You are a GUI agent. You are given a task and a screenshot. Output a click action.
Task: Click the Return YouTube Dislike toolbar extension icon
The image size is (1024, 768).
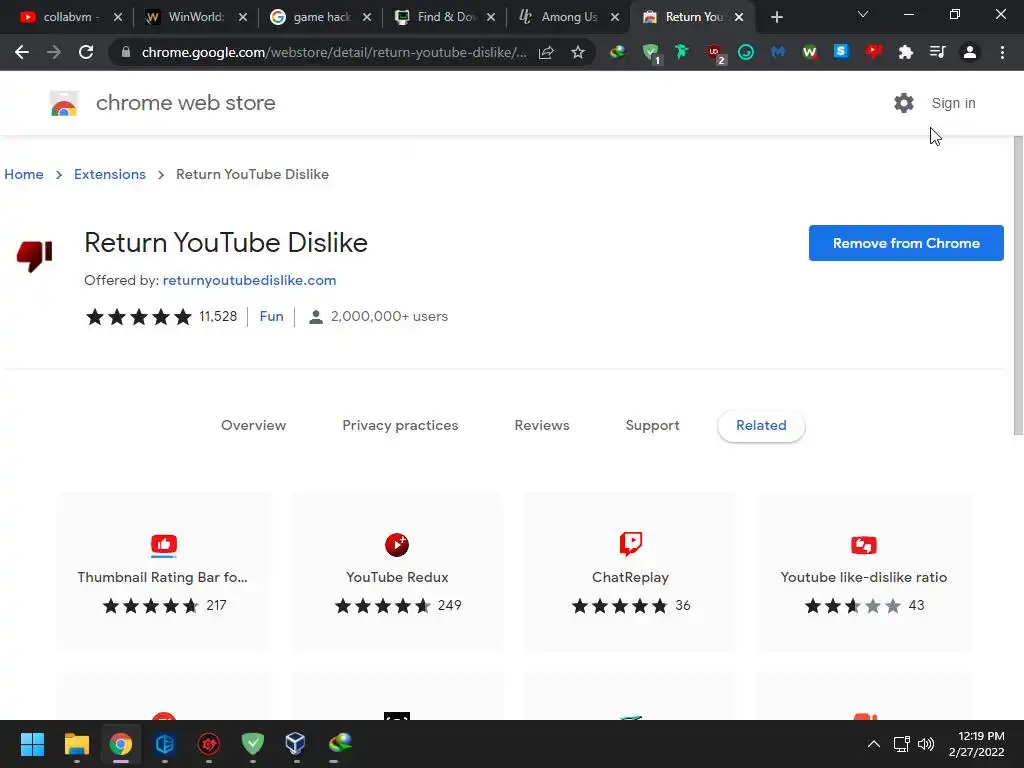(x=874, y=52)
